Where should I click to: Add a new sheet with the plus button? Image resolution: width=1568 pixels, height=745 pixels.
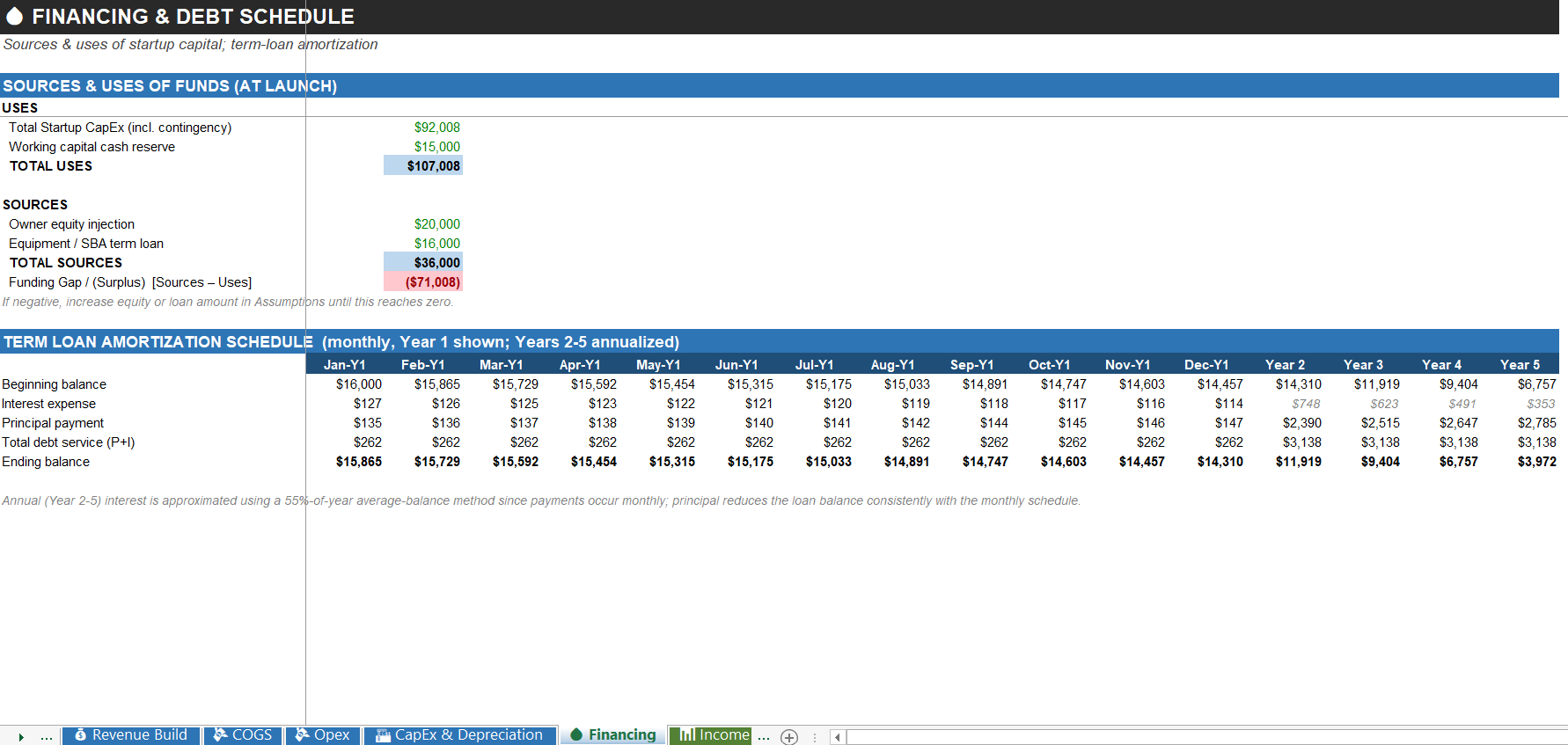tap(789, 737)
